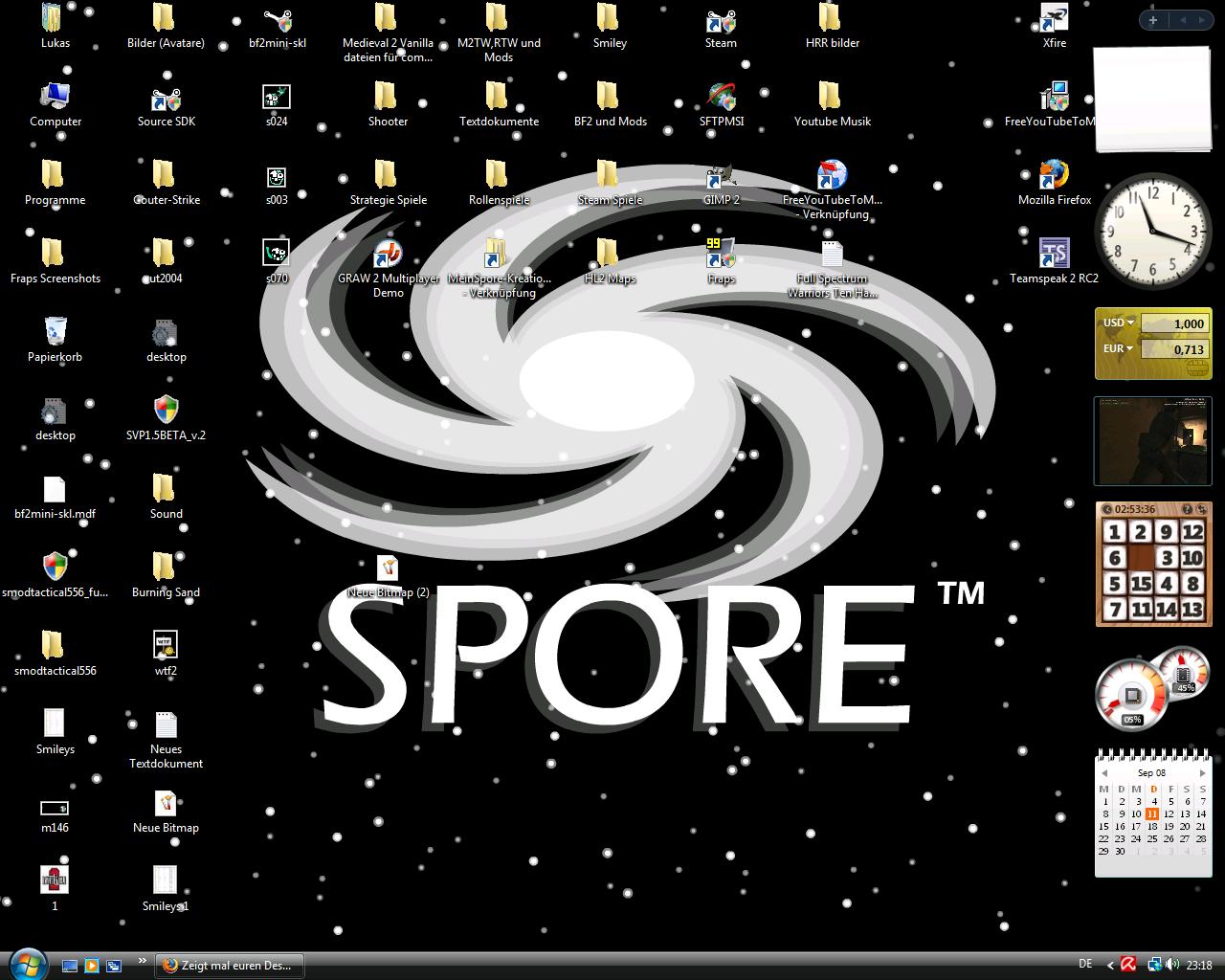Image resolution: width=1225 pixels, height=980 pixels.
Task: Open the GIMP 2 shortcut
Action: (721, 177)
